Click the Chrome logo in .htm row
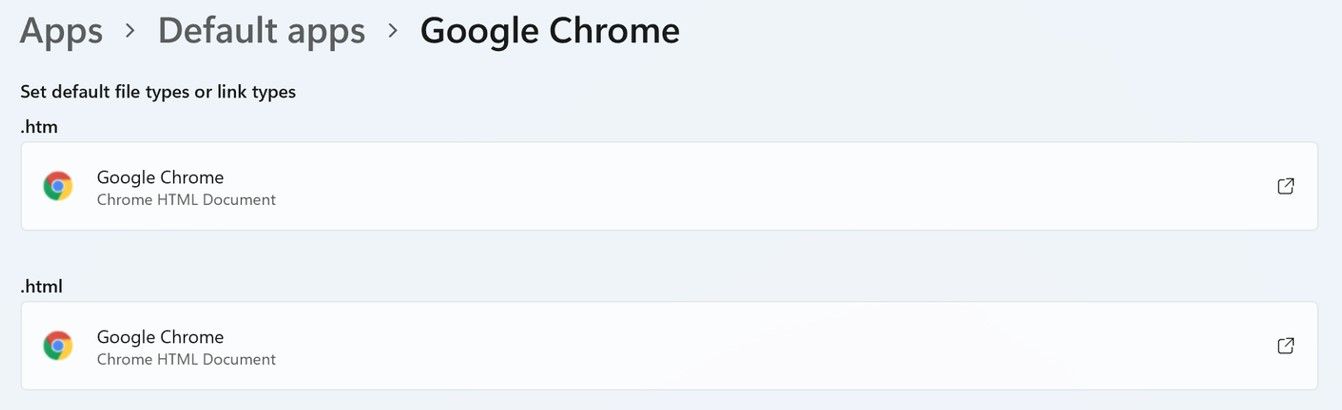1342x410 pixels. 58,186
